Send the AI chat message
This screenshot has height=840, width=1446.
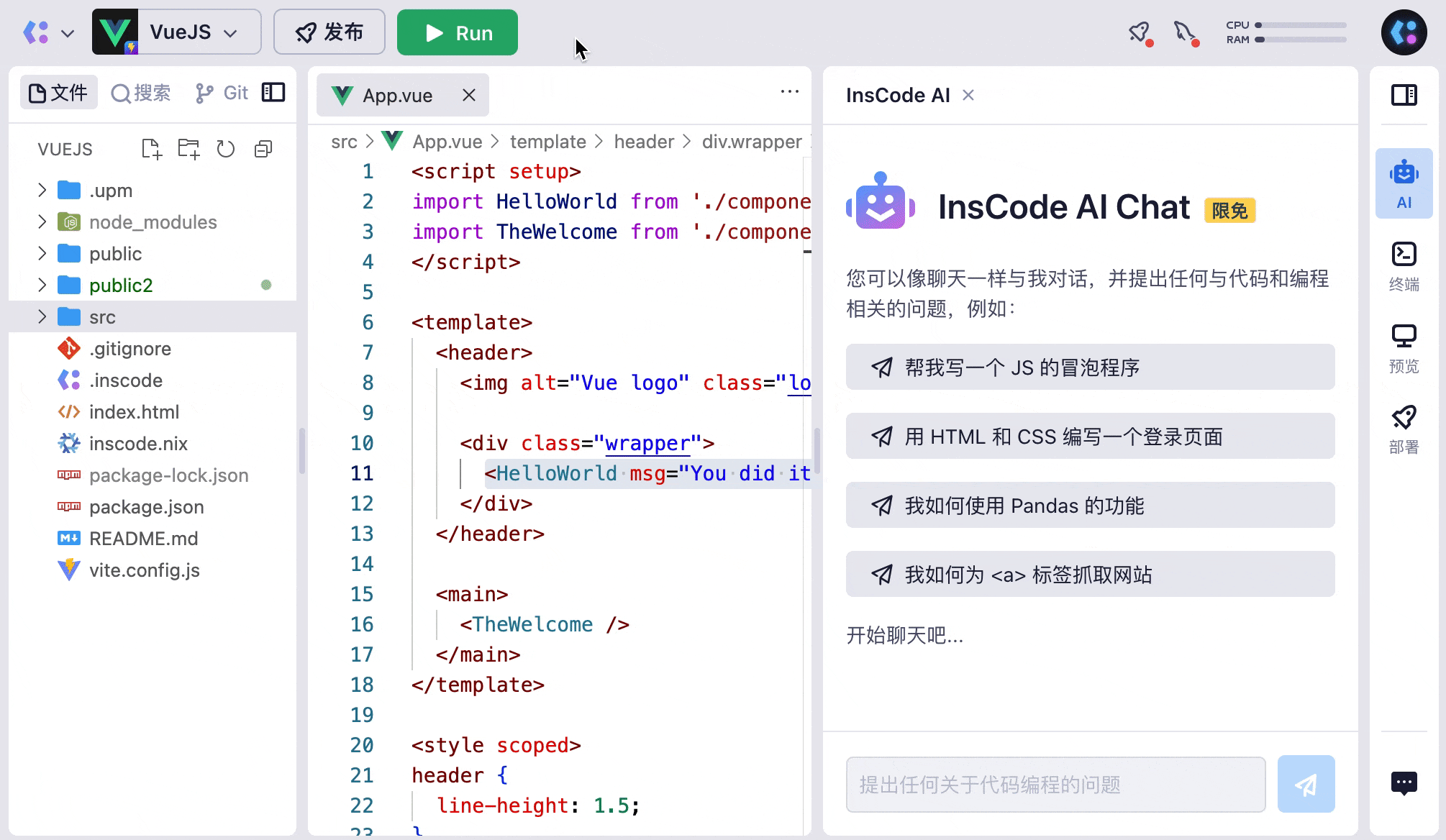point(1306,784)
